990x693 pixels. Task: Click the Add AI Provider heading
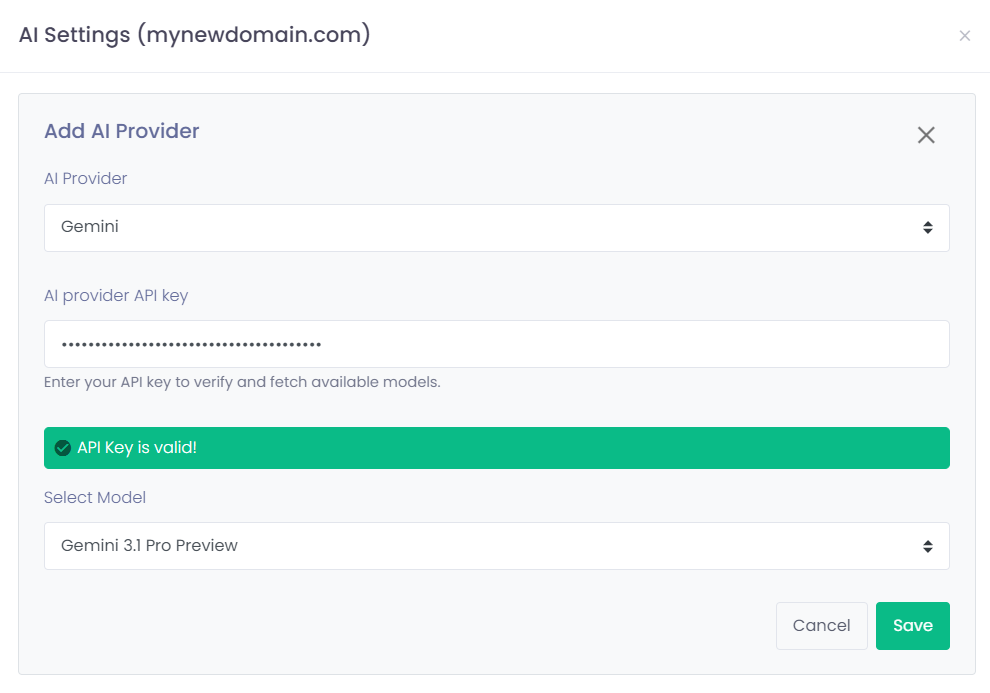tap(121, 131)
